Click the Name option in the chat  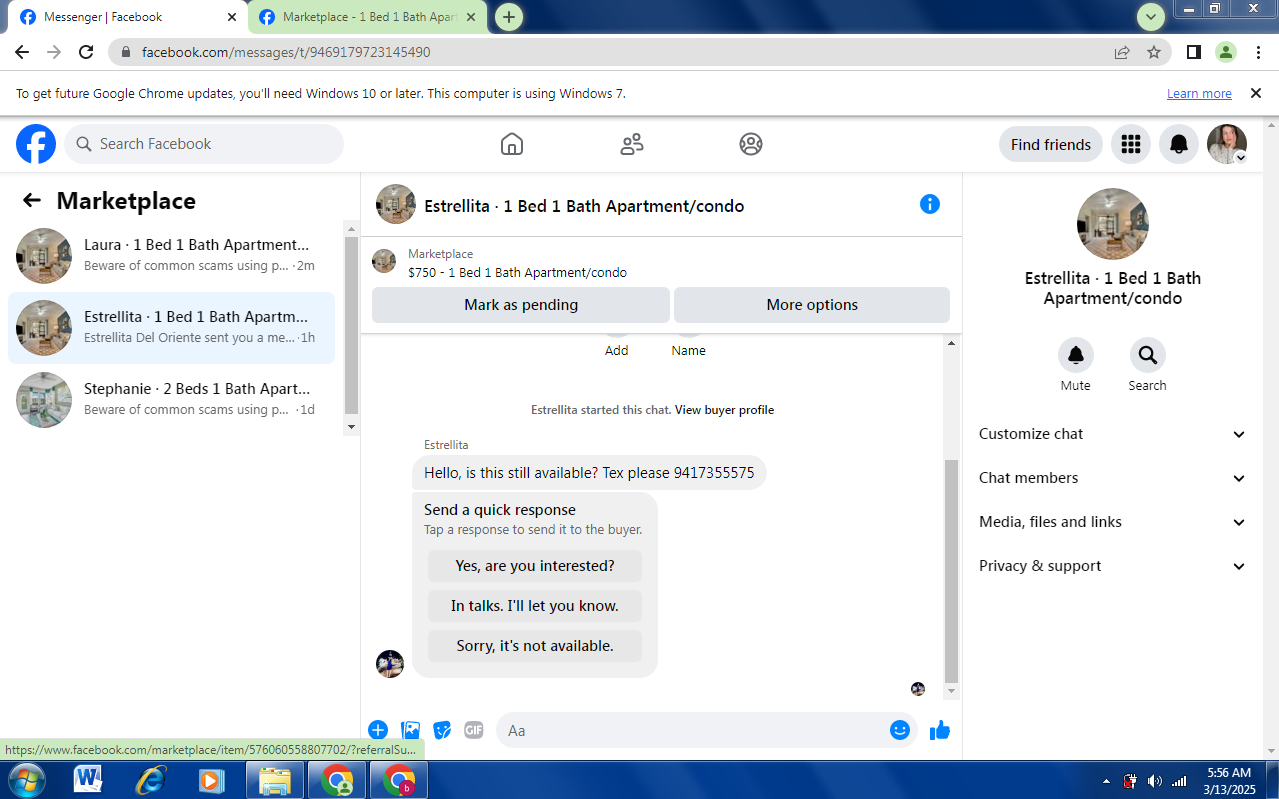click(x=689, y=350)
